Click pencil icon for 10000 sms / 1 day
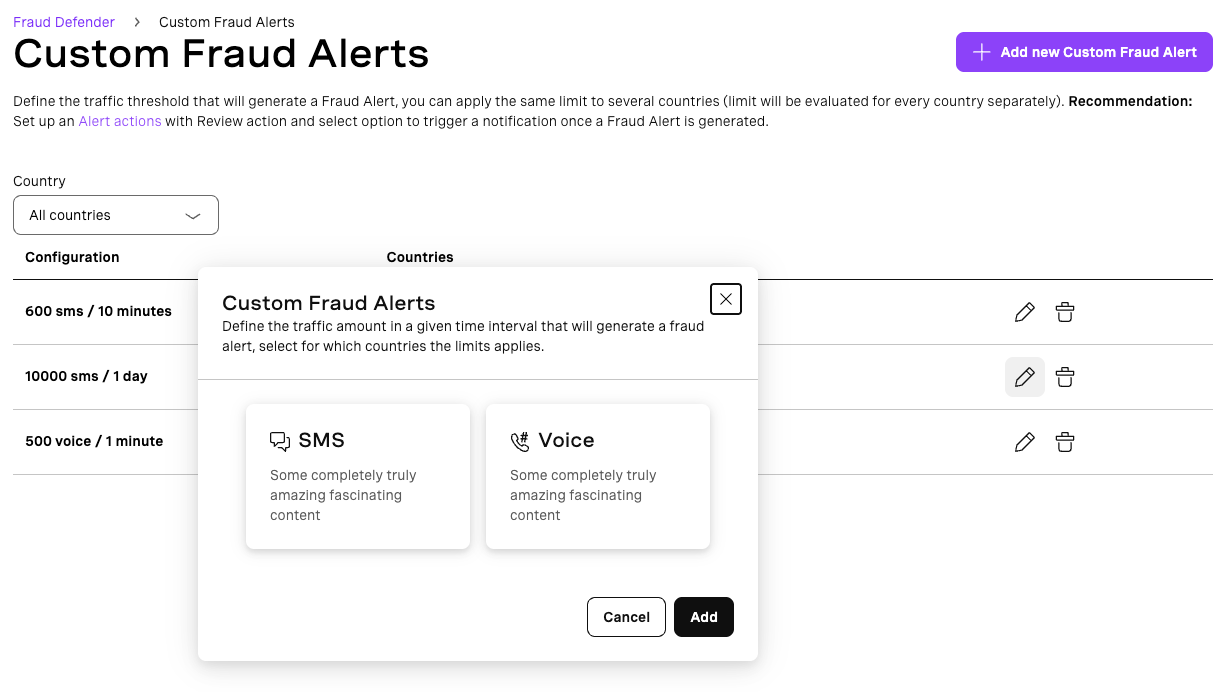This screenshot has width=1228, height=692. click(x=1024, y=377)
